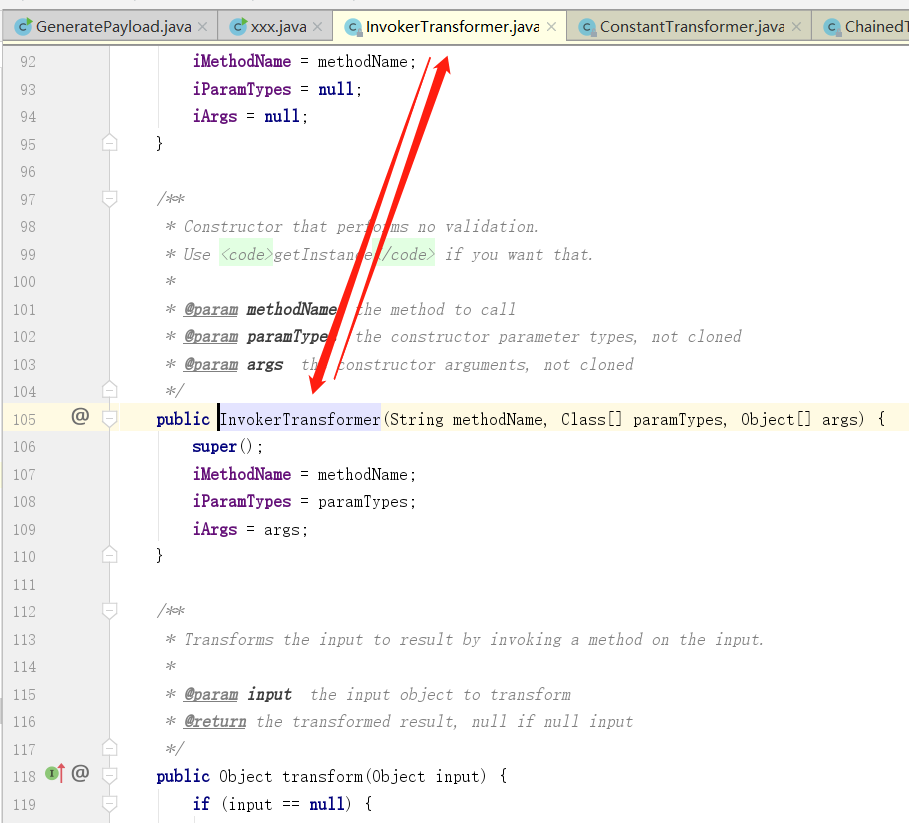This screenshot has height=823, width=909.
Task: Collapse constructor via fold marker at line 110
Action: (x=110, y=555)
